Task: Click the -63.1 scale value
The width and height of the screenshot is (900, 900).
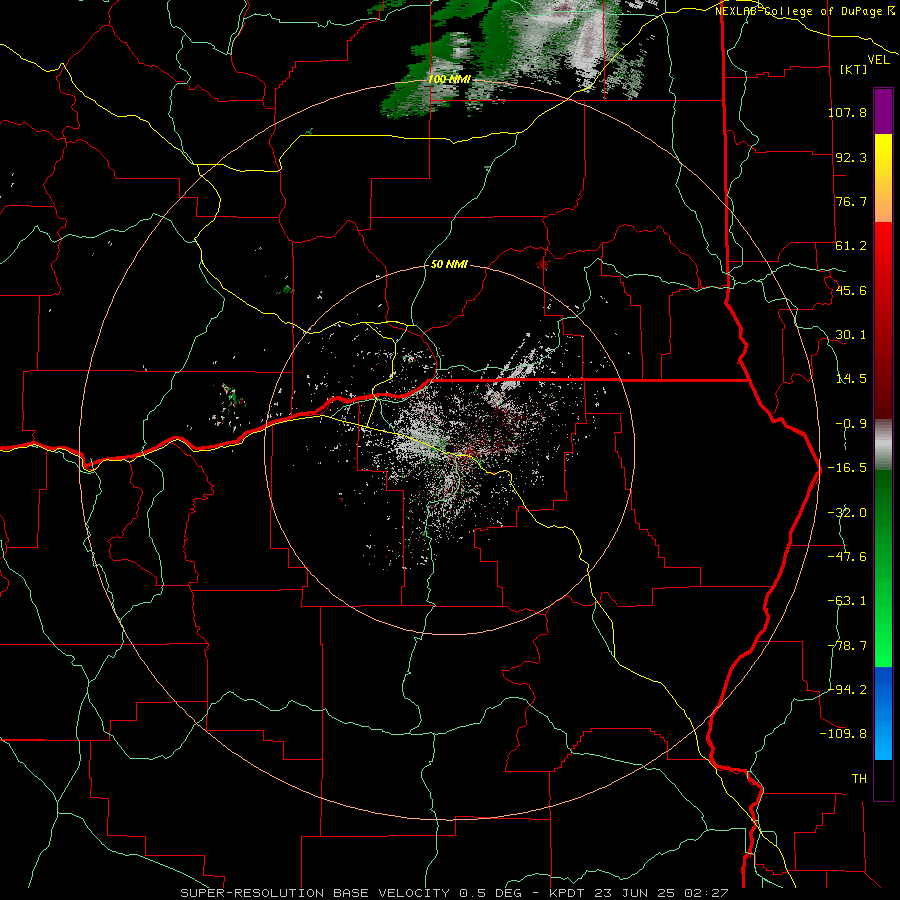Action: pyautogui.click(x=847, y=601)
